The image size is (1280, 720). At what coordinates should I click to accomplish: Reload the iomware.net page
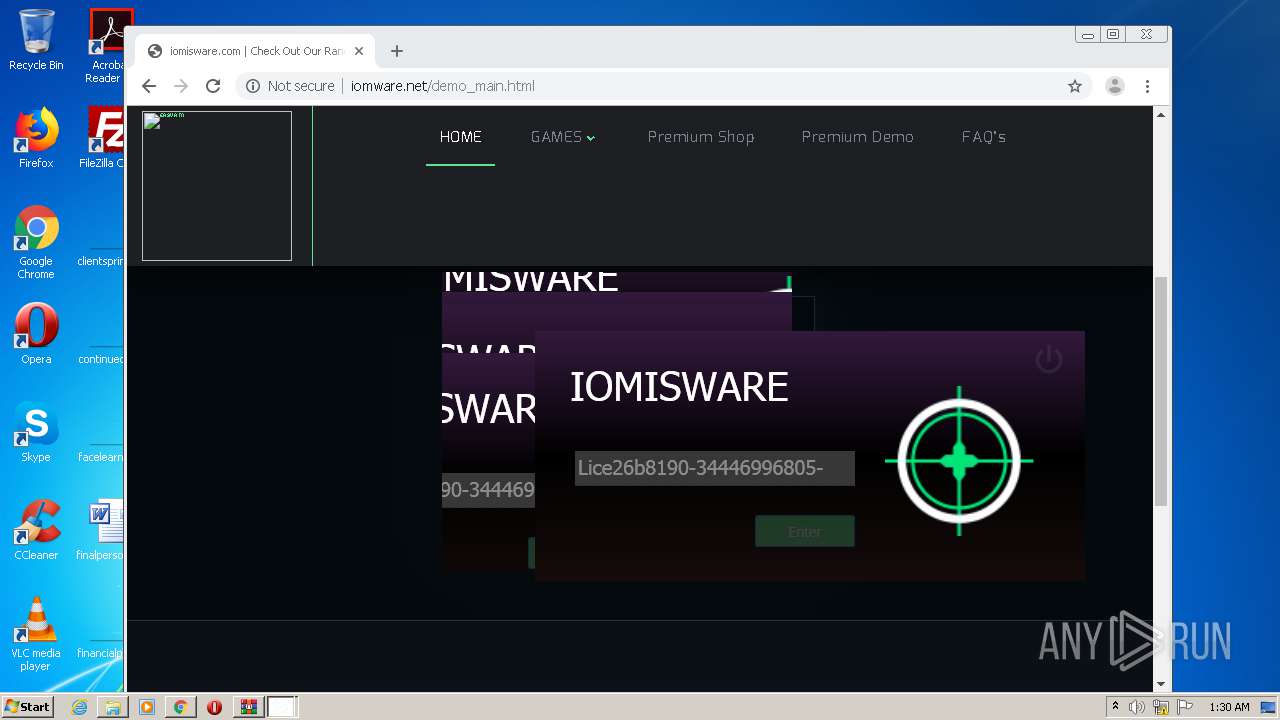coord(213,86)
